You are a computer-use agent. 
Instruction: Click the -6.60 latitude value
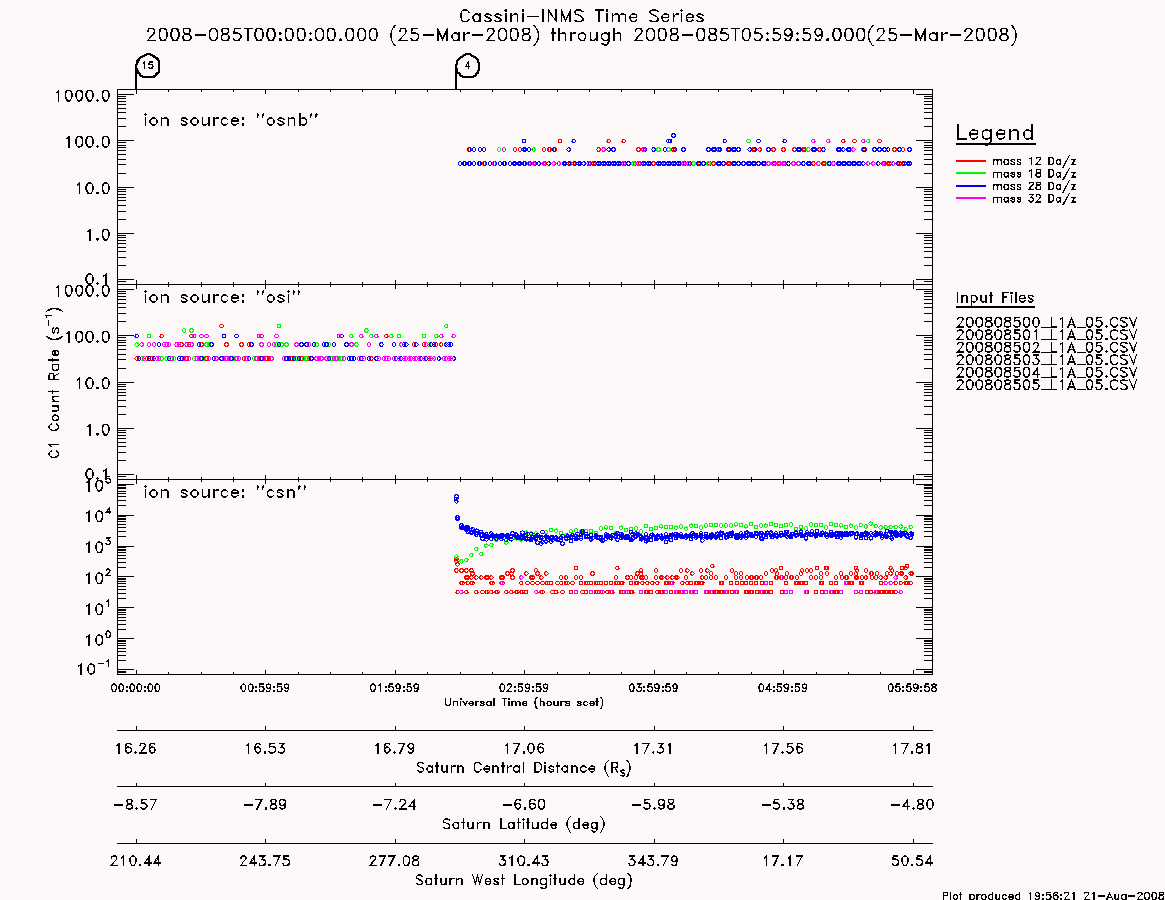point(524,805)
